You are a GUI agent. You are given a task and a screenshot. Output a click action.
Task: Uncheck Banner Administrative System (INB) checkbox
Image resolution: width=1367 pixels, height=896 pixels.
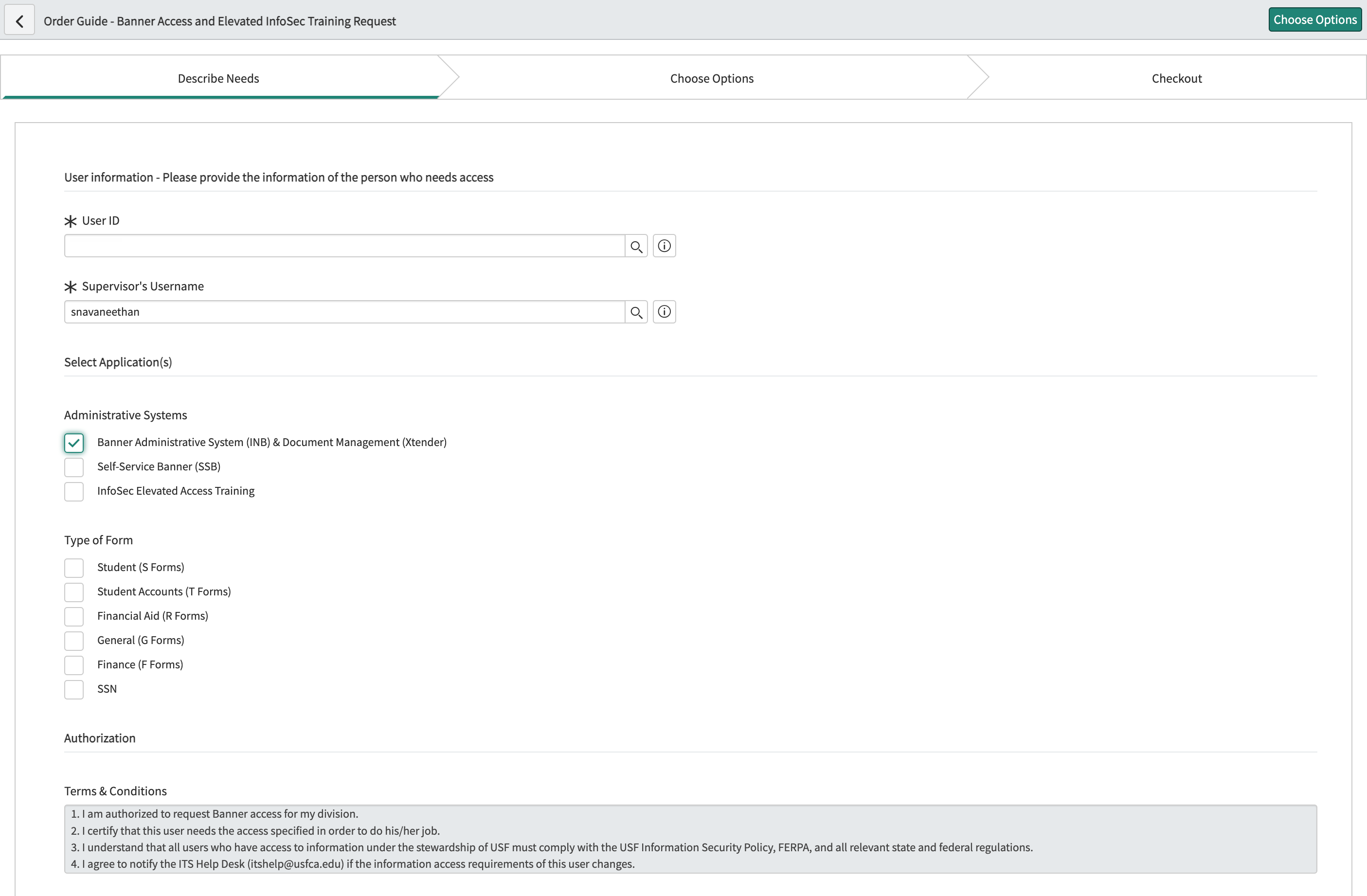tap(74, 443)
